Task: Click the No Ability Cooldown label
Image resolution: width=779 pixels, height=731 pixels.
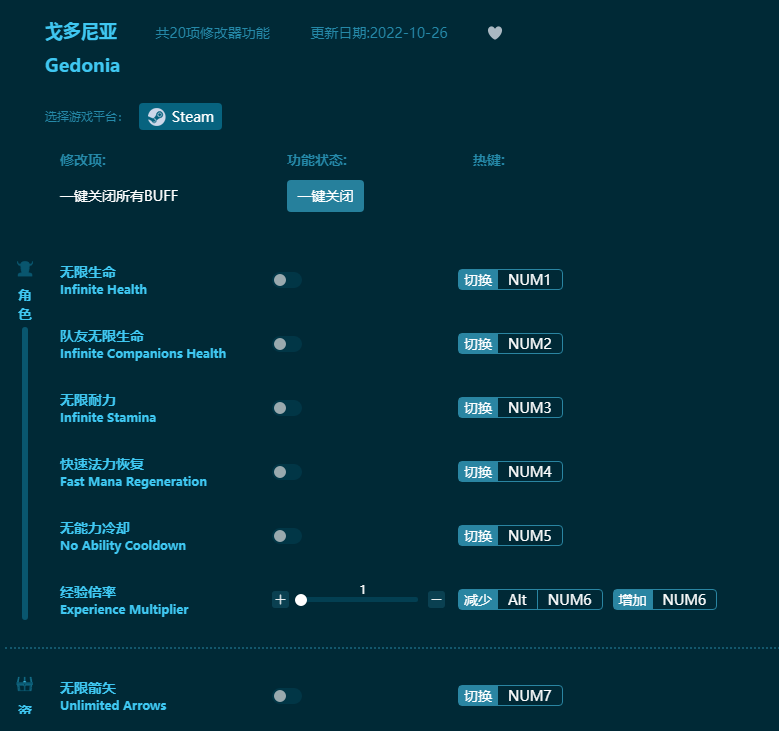Action: (123, 546)
